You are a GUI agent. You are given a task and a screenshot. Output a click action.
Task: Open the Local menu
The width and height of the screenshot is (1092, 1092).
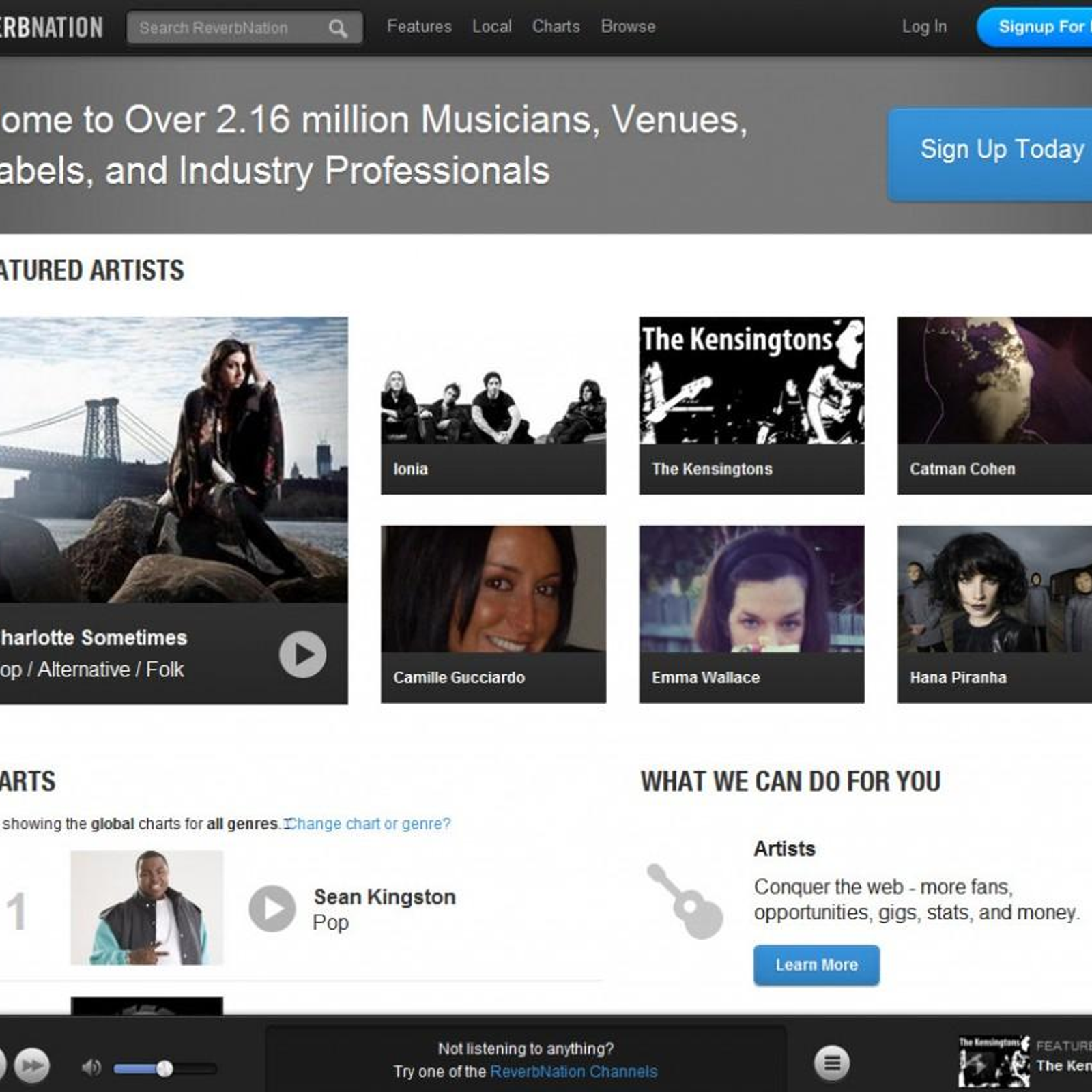pyautogui.click(x=491, y=27)
